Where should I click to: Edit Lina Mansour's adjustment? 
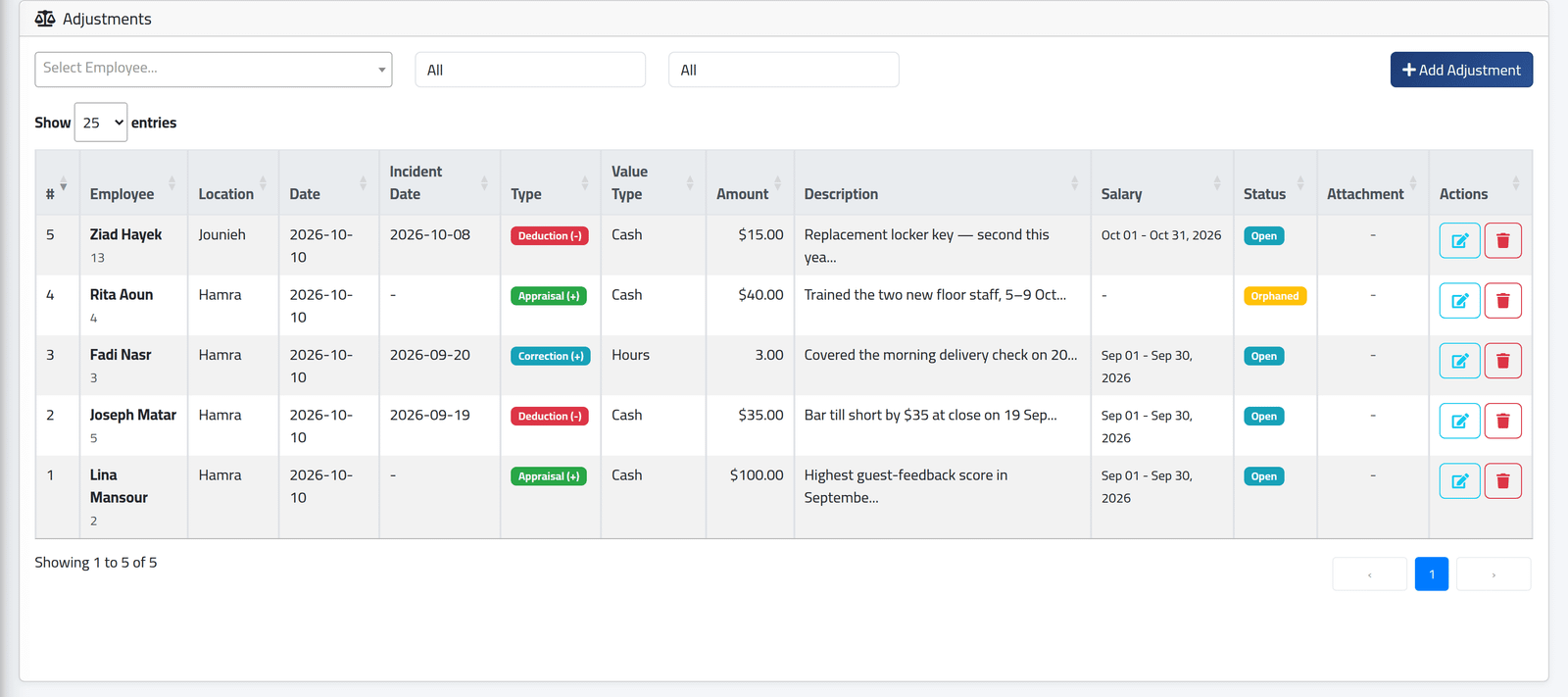pos(1459,480)
